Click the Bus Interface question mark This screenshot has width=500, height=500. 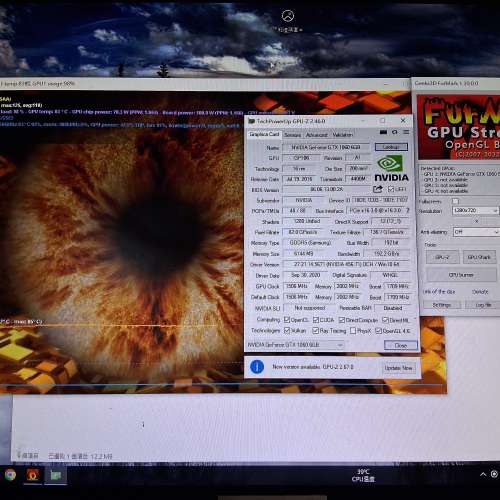pyautogui.click(x=408, y=210)
